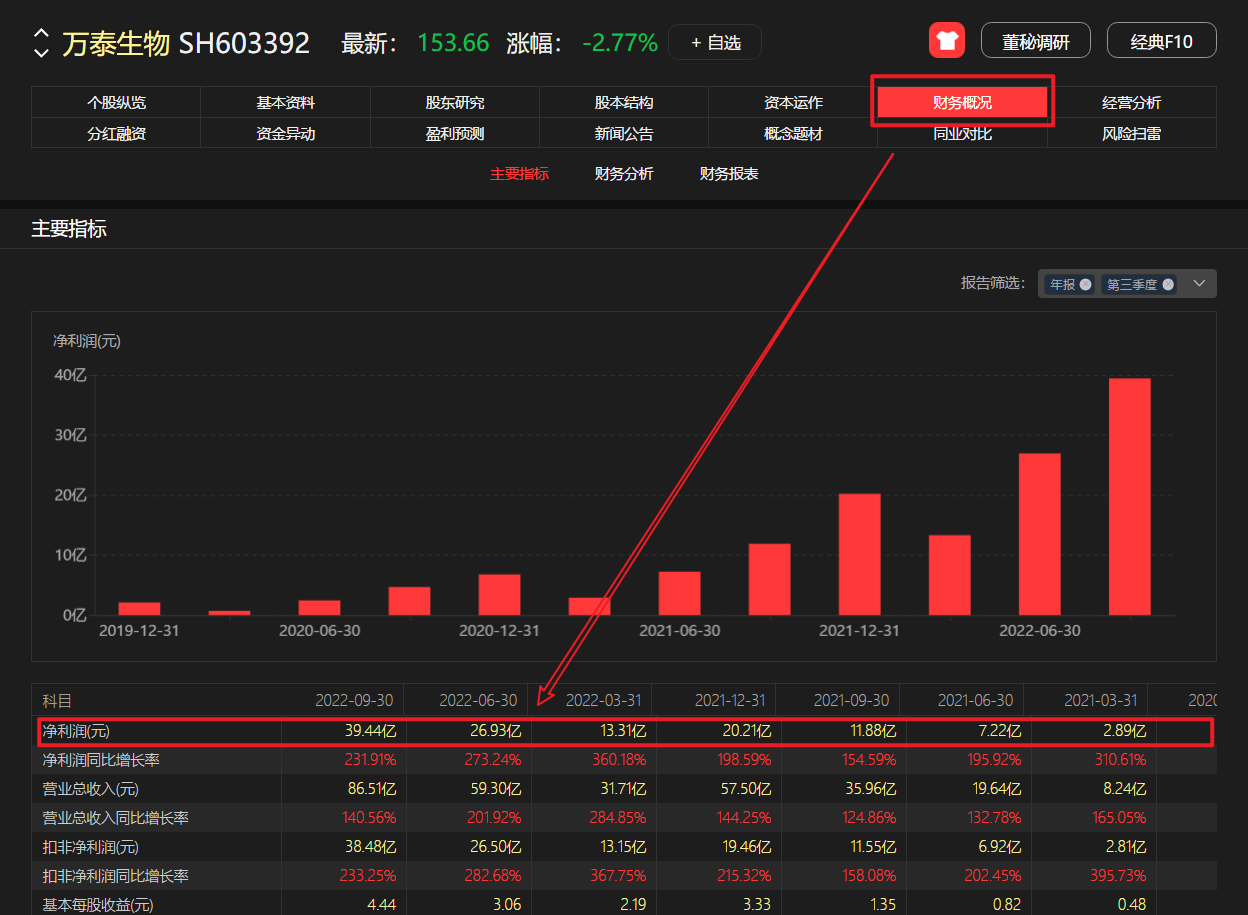Open the 同业对比 tab
Image resolution: width=1248 pixels, height=915 pixels.
tap(962, 133)
